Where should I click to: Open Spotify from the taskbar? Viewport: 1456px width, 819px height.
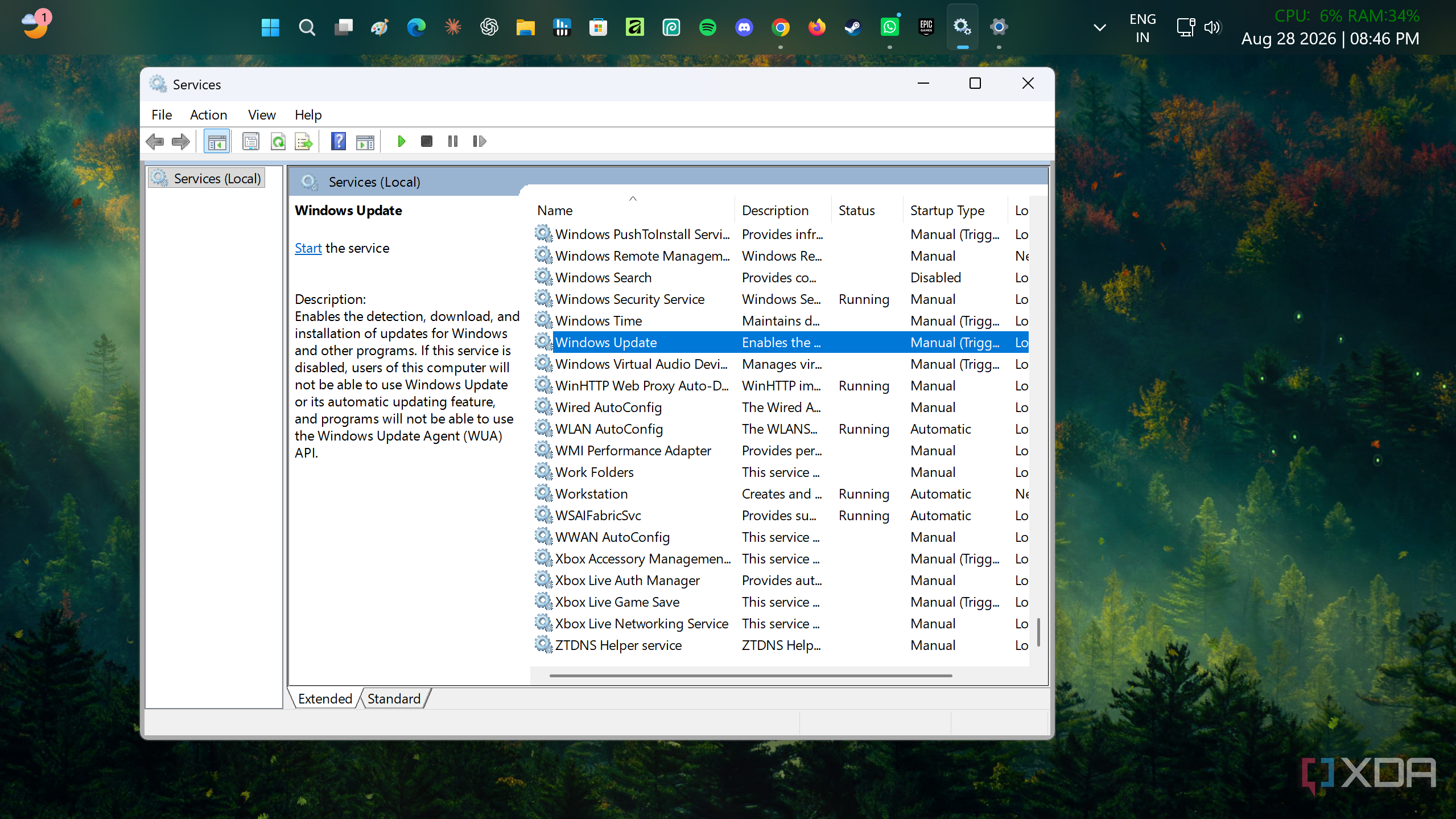707,27
